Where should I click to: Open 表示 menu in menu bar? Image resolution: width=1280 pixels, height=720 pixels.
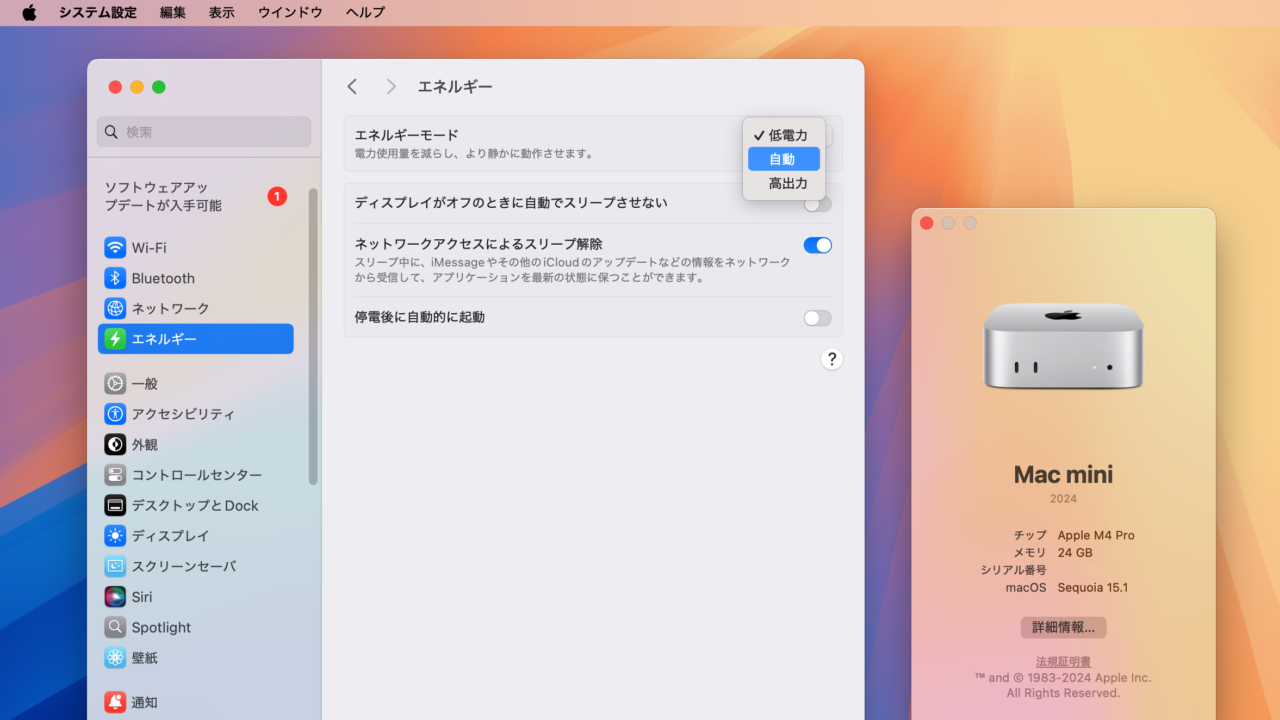[222, 13]
